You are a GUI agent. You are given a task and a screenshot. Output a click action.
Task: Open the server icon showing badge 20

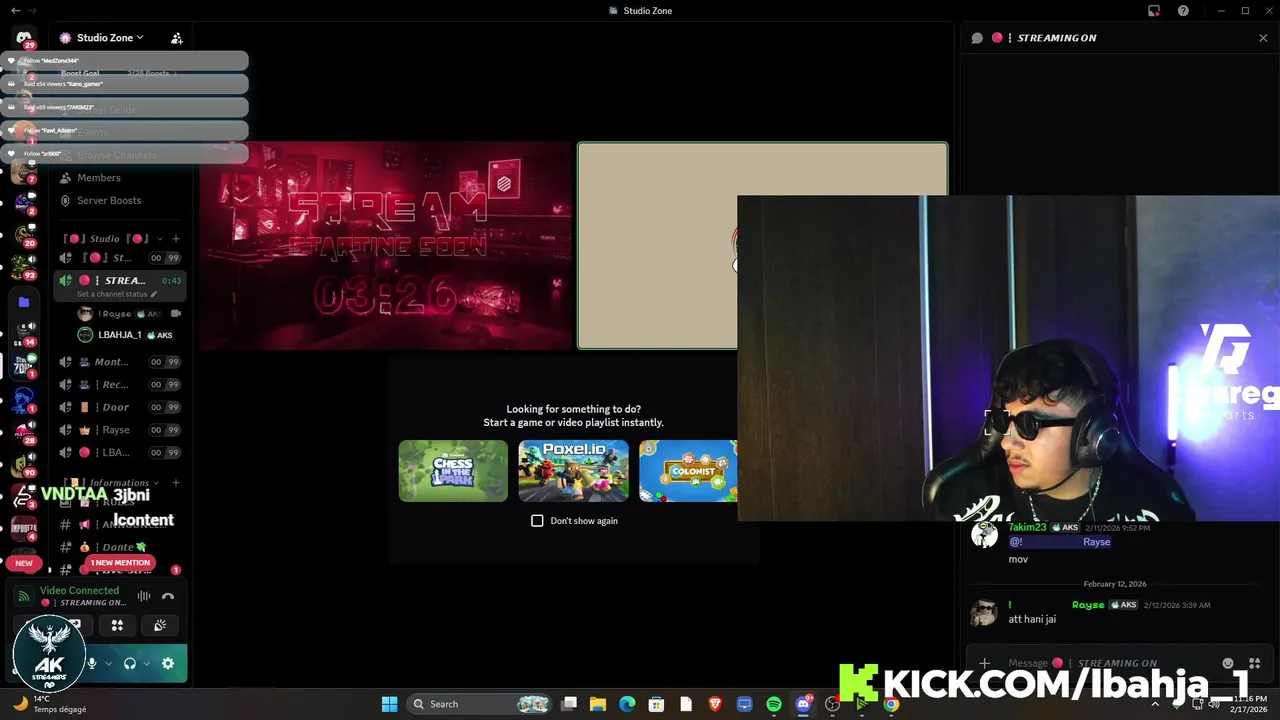(x=22, y=234)
